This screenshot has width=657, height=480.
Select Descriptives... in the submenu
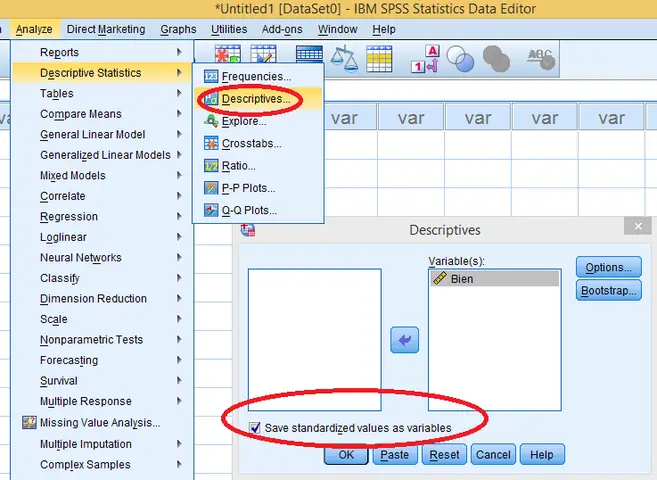point(258,99)
